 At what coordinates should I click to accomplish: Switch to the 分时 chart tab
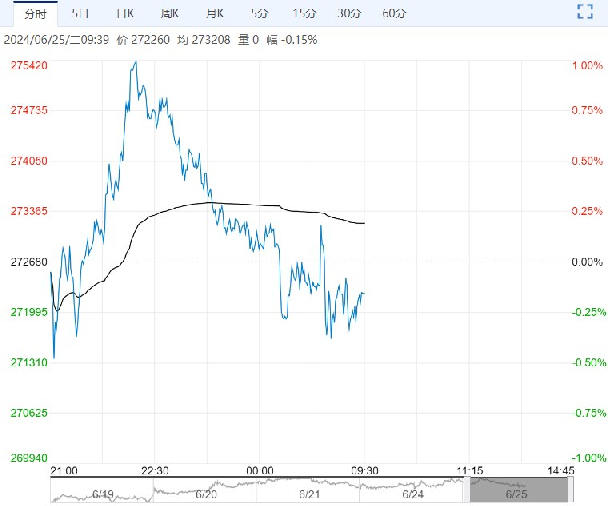click(x=35, y=13)
